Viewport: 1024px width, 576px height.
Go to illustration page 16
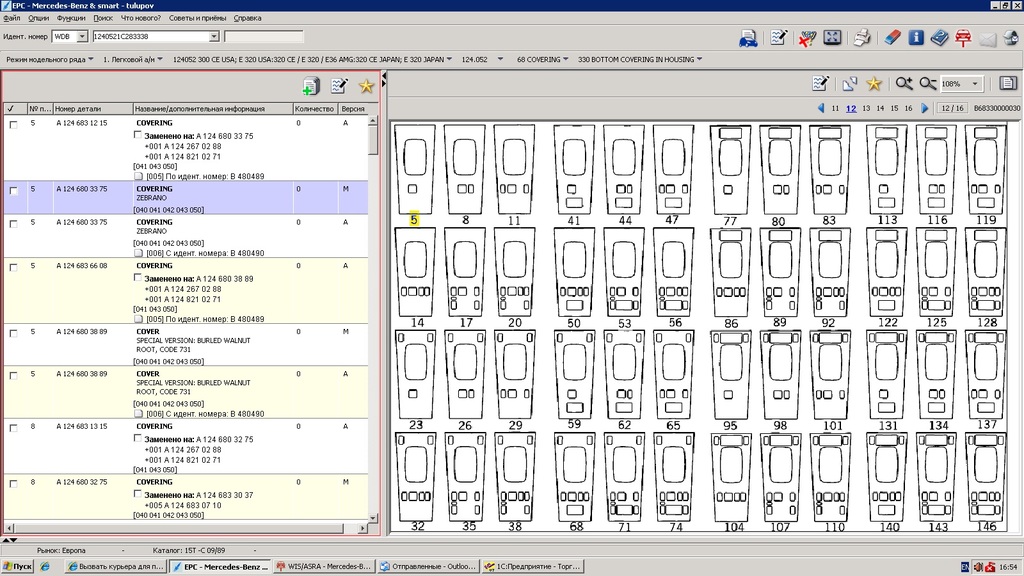(x=908, y=108)
